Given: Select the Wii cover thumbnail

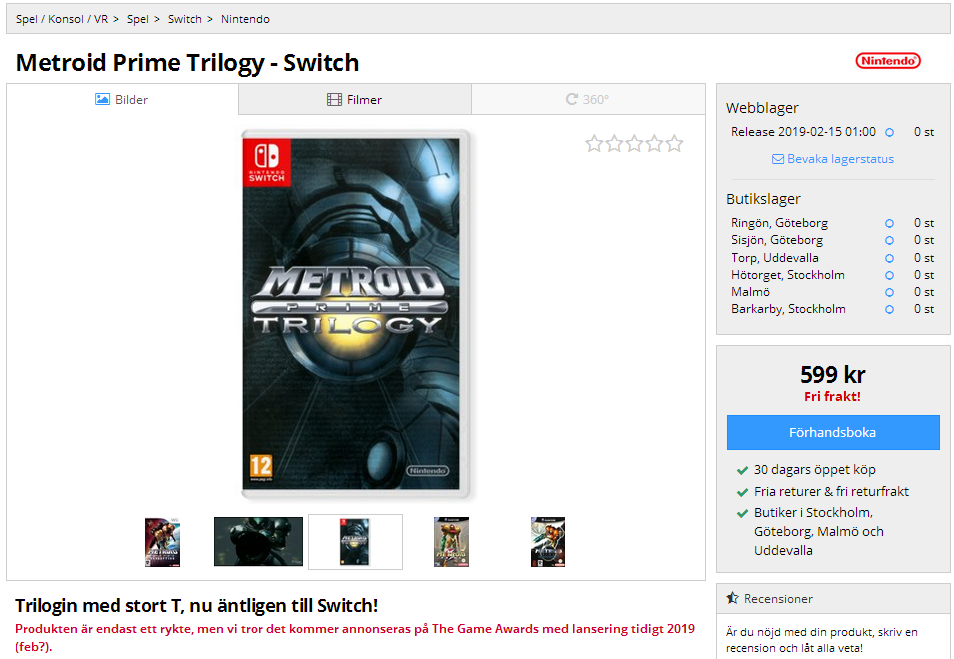Looking at the screenshot, I should [162, 542].
